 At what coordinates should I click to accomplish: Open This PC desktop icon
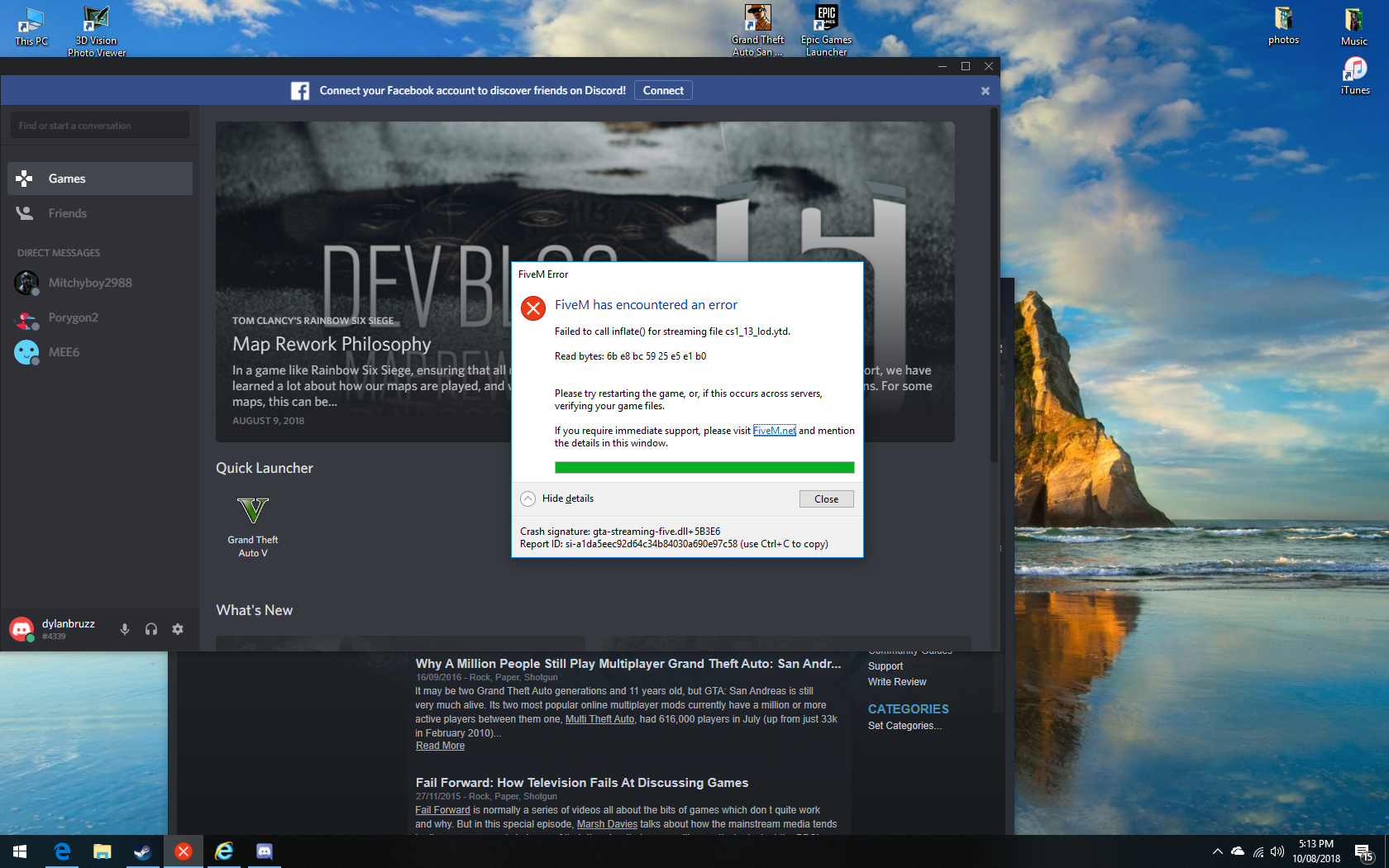click(x=31, y=26)
